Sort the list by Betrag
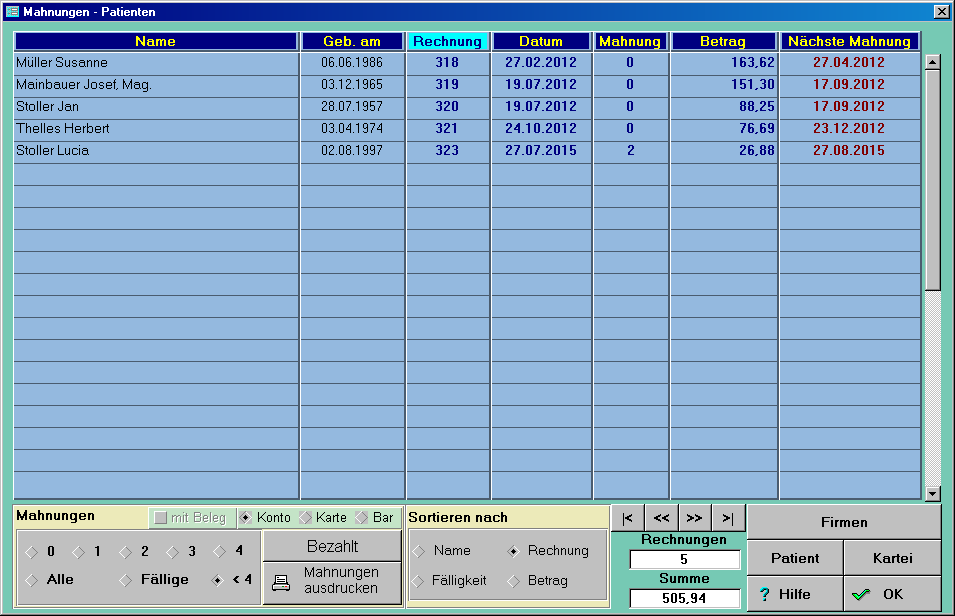 point(514,580)
